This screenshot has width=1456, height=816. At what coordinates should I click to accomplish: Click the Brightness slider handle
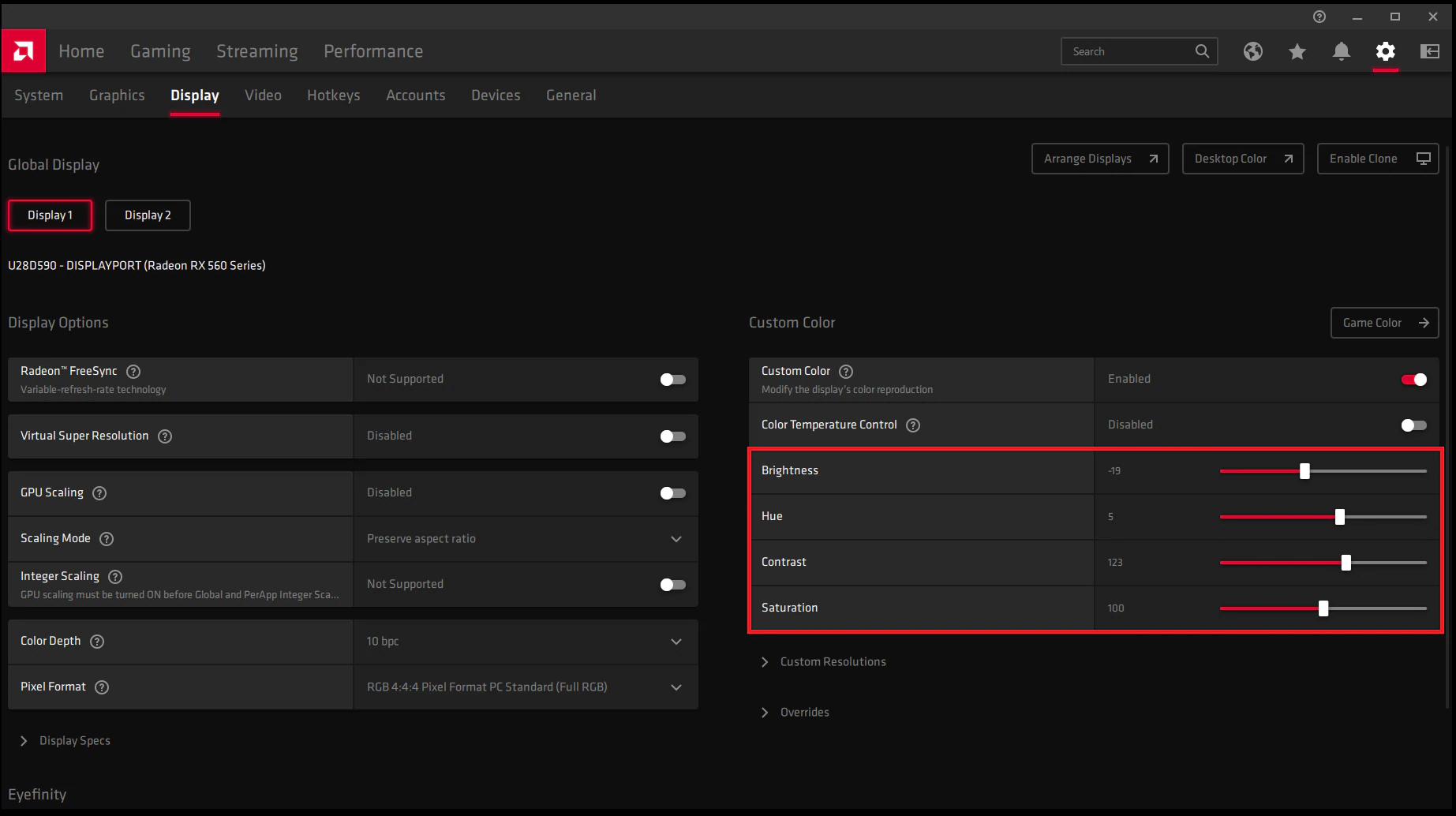1304,471
